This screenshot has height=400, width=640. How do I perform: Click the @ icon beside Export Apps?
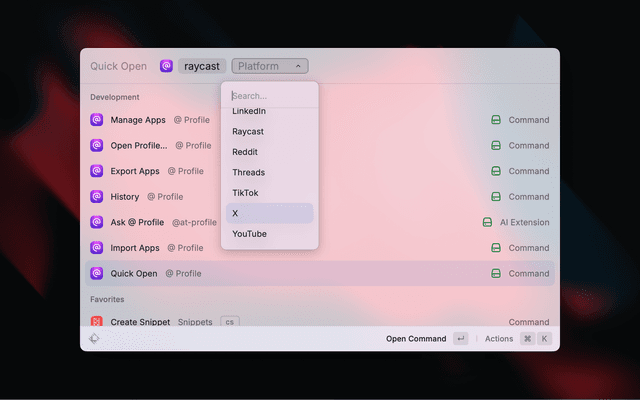click(97, 171)
